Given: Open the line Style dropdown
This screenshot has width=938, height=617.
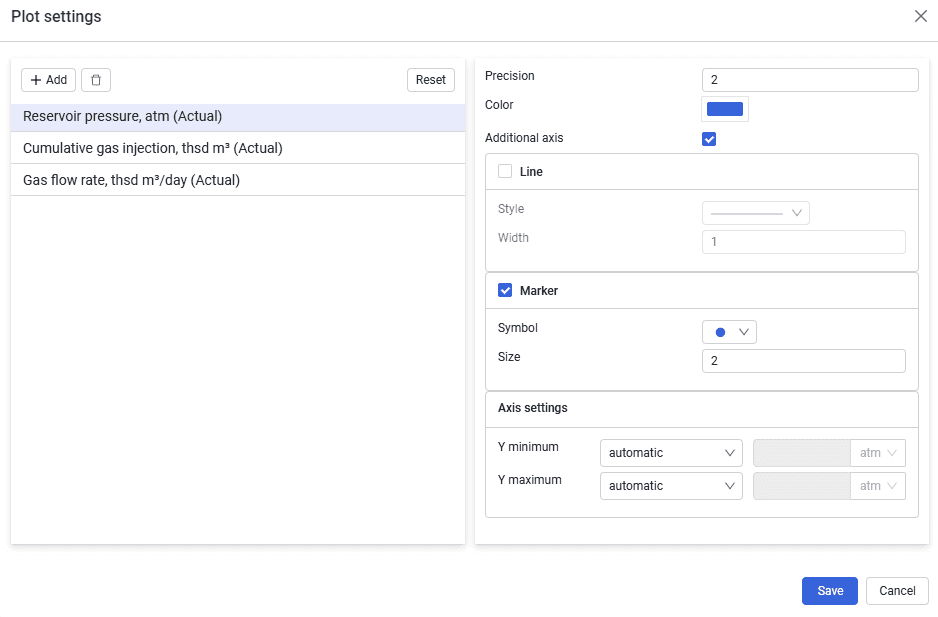Looking at the screenshot, I should [756, 213].
